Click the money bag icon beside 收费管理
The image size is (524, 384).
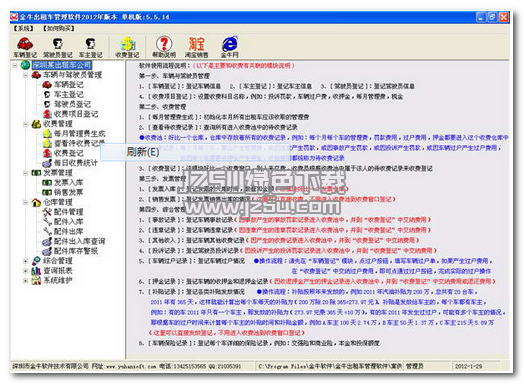click(x=36, y=124)
